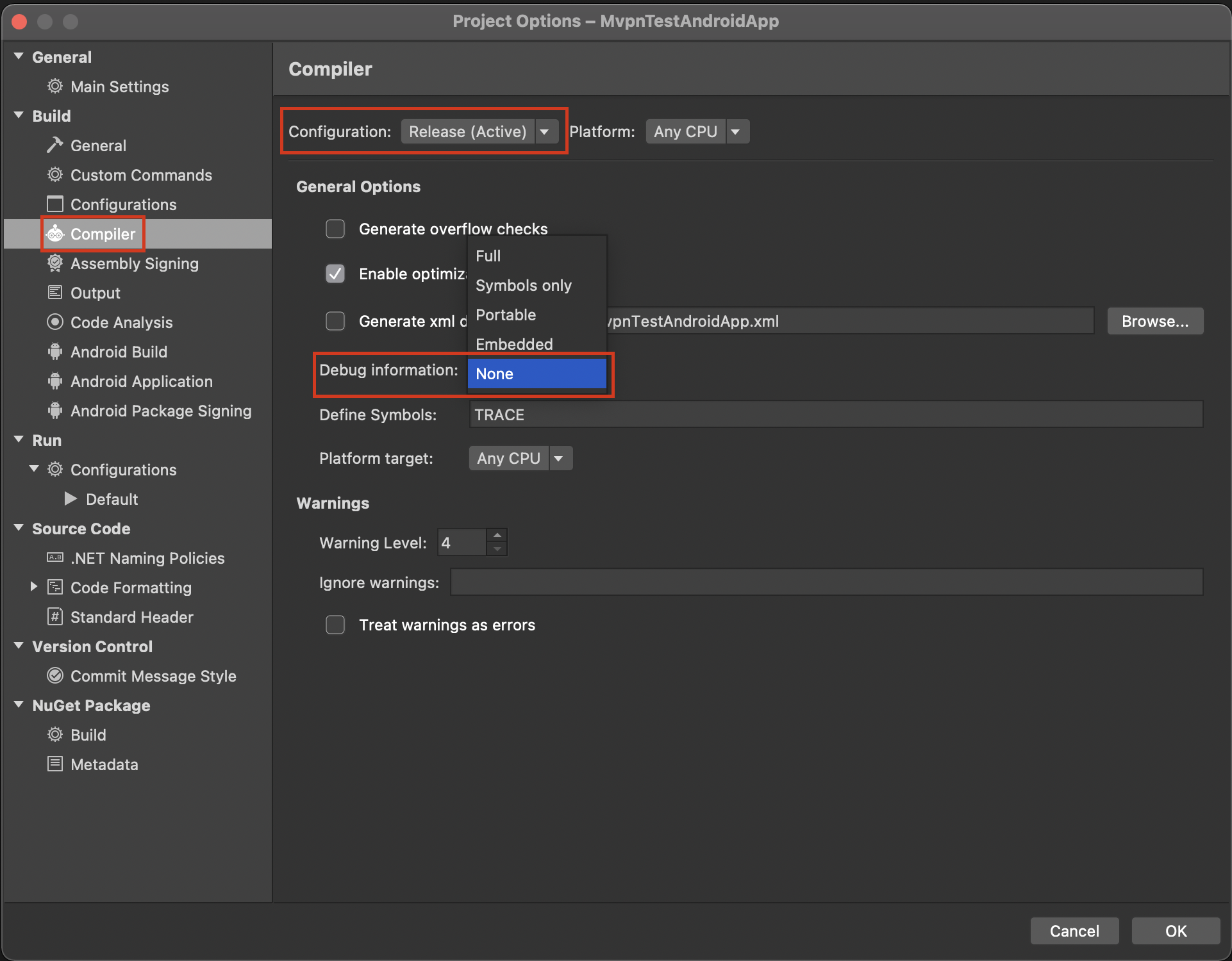Viewport: 1232px width, 961px height.
Task: Click the Main Settings gear icon
Action: click(x=55, y=86)
